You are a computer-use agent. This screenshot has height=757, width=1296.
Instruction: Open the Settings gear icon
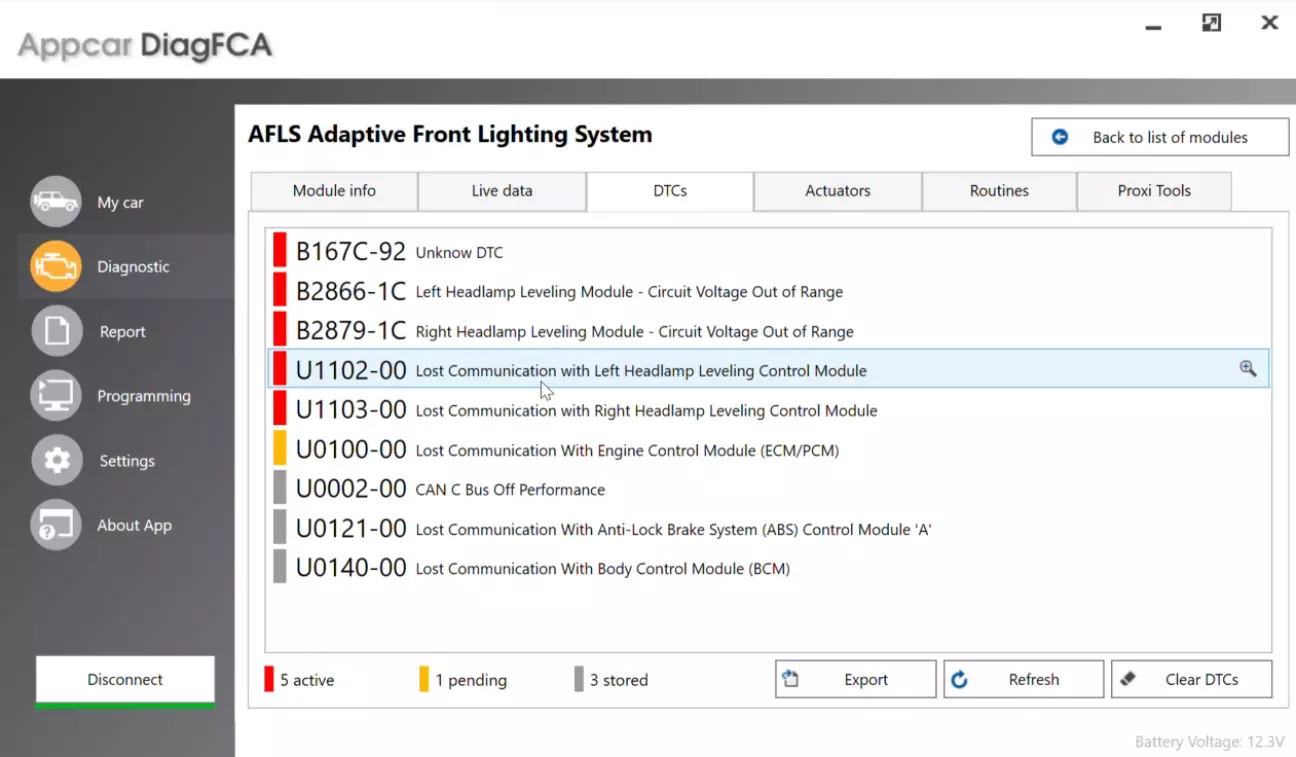pos(56,461)
